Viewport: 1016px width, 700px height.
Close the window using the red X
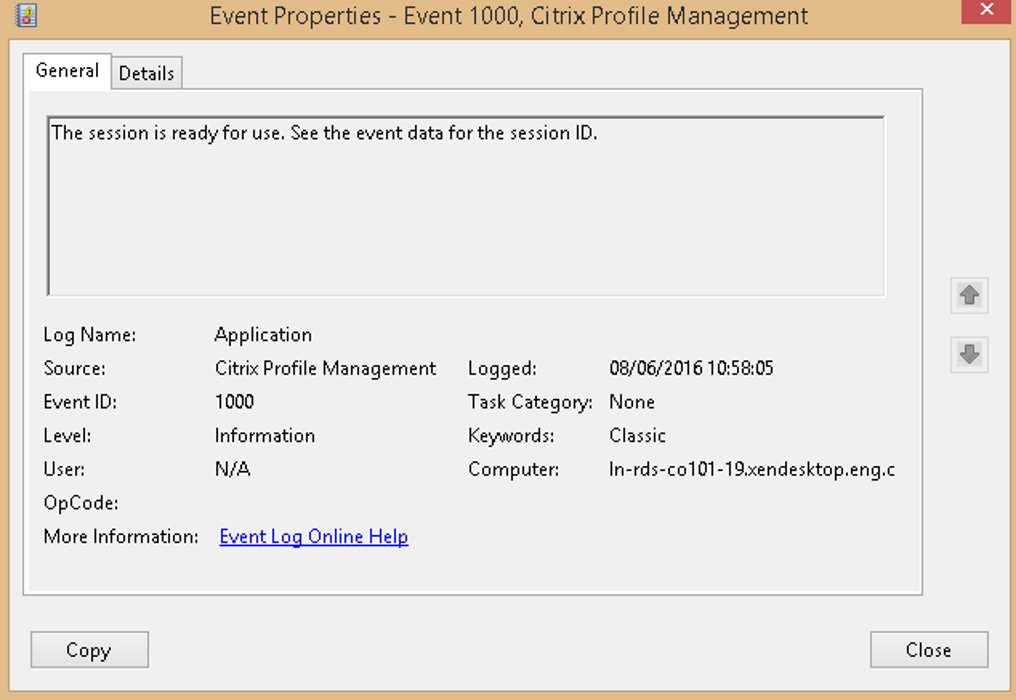[985, 11]
